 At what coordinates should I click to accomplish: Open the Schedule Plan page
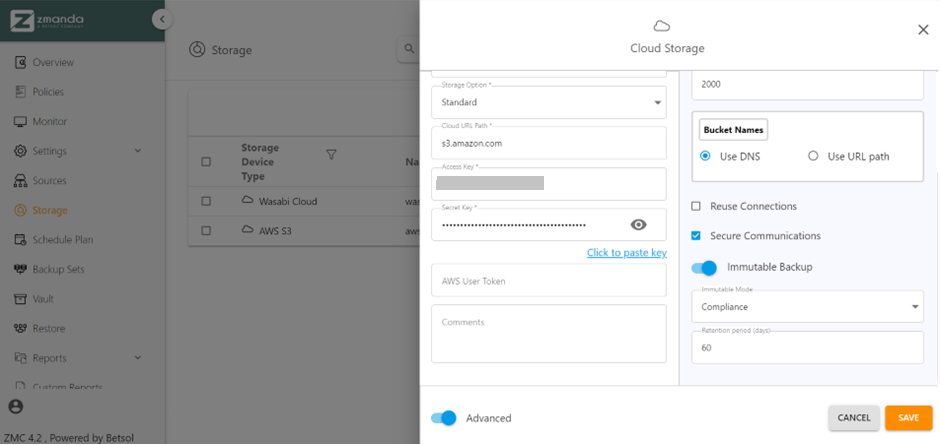(x=63, y=240)
